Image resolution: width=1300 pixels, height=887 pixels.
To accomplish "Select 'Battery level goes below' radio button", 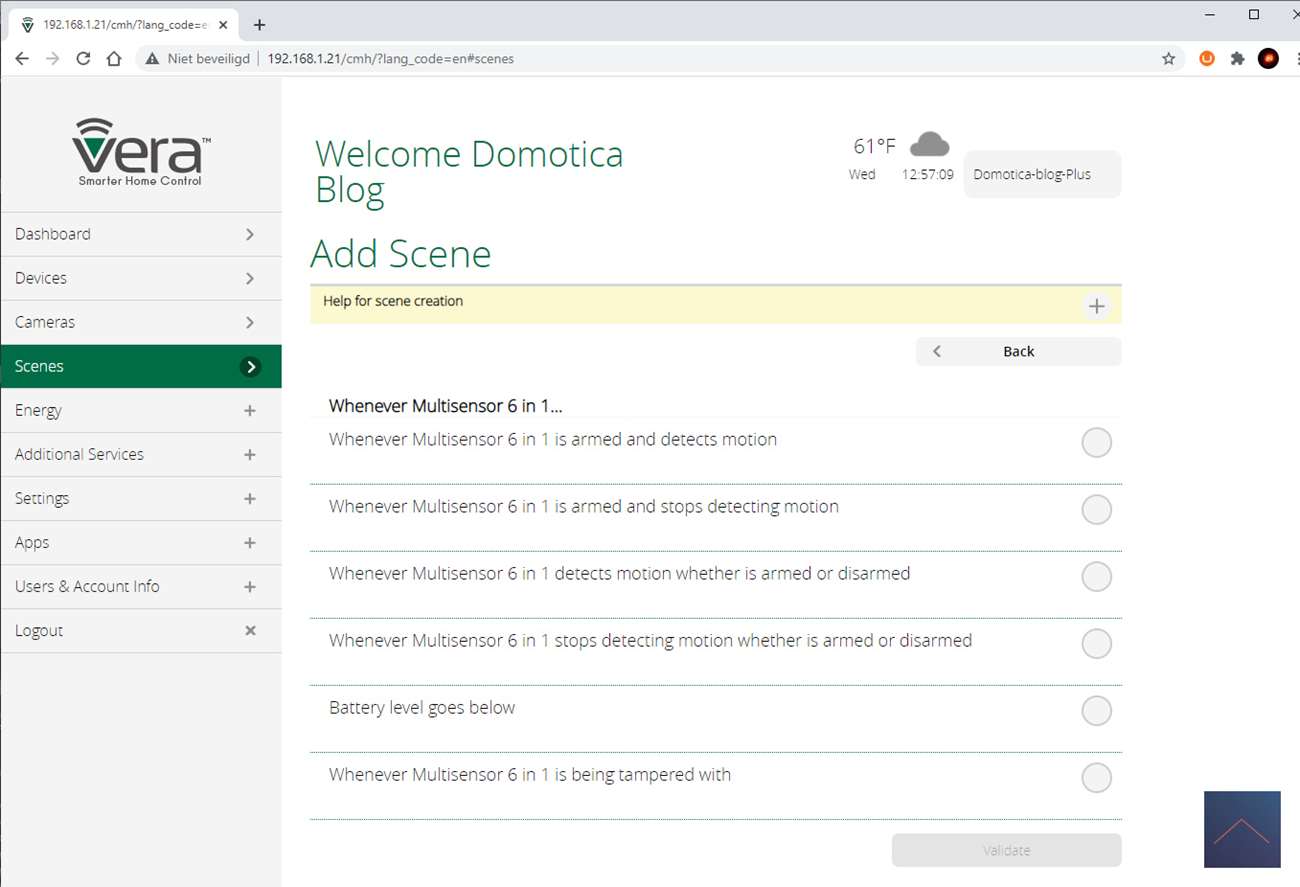I will tap(1096, 711).
